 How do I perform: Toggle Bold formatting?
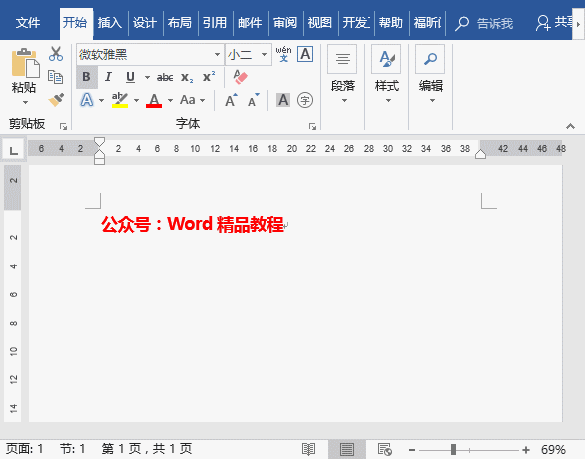pos(87,77)
